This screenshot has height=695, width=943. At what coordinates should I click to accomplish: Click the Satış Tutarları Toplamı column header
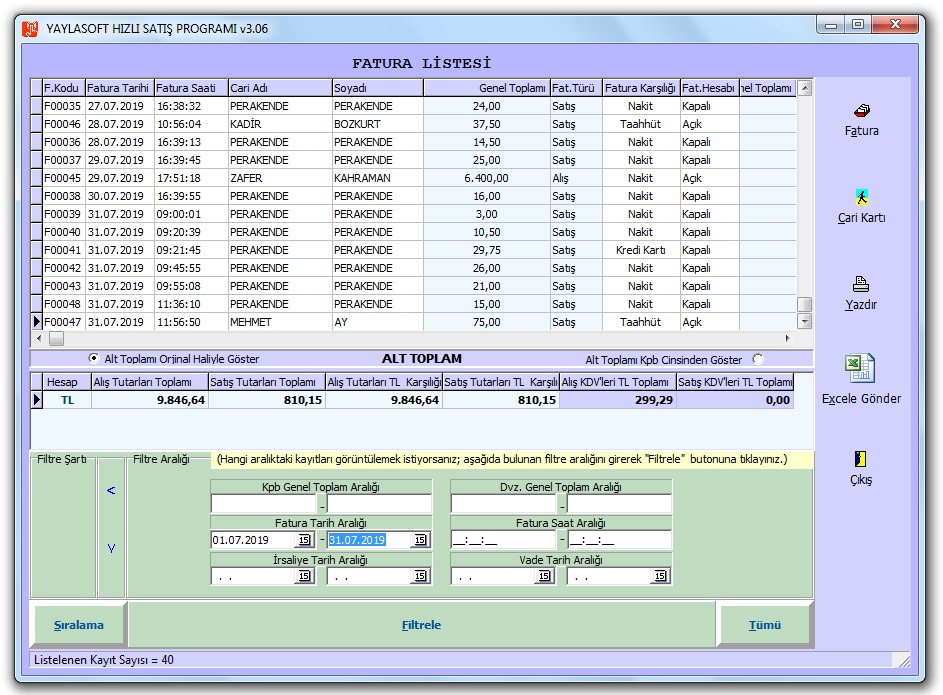[x=266, y=382]
